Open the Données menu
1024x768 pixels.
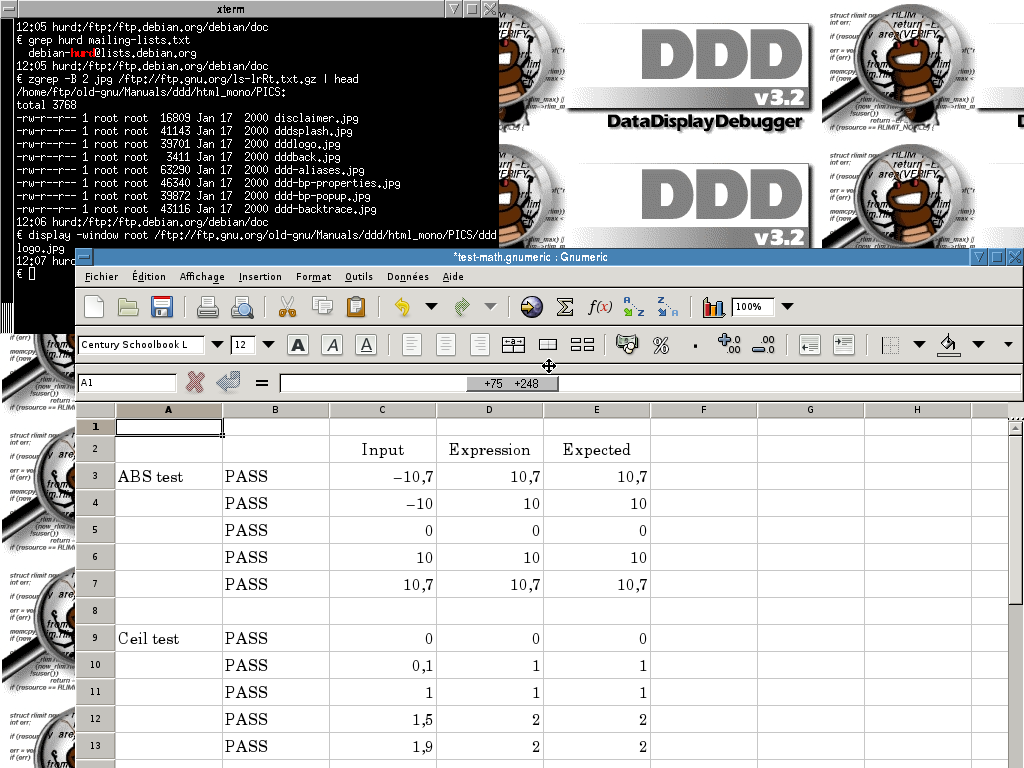pos(407,277)
